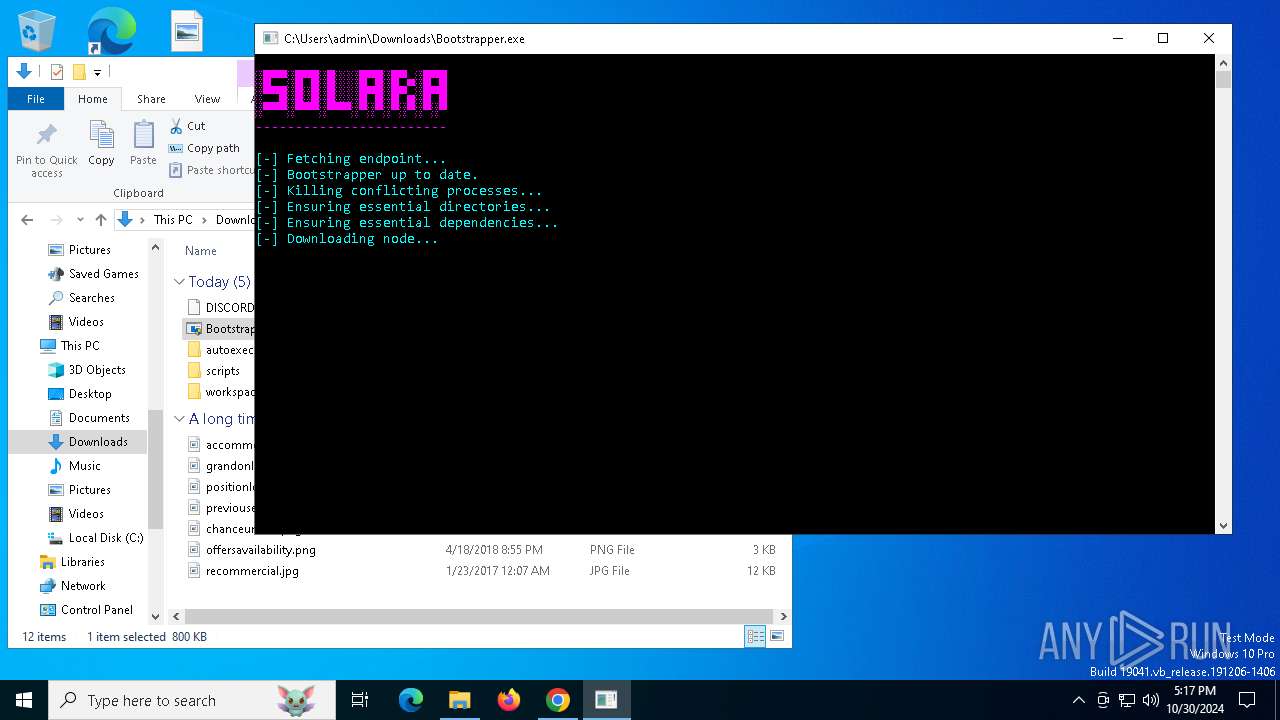
Task: Switch to the Share ribbon tab
Action: tap(151, 99)
